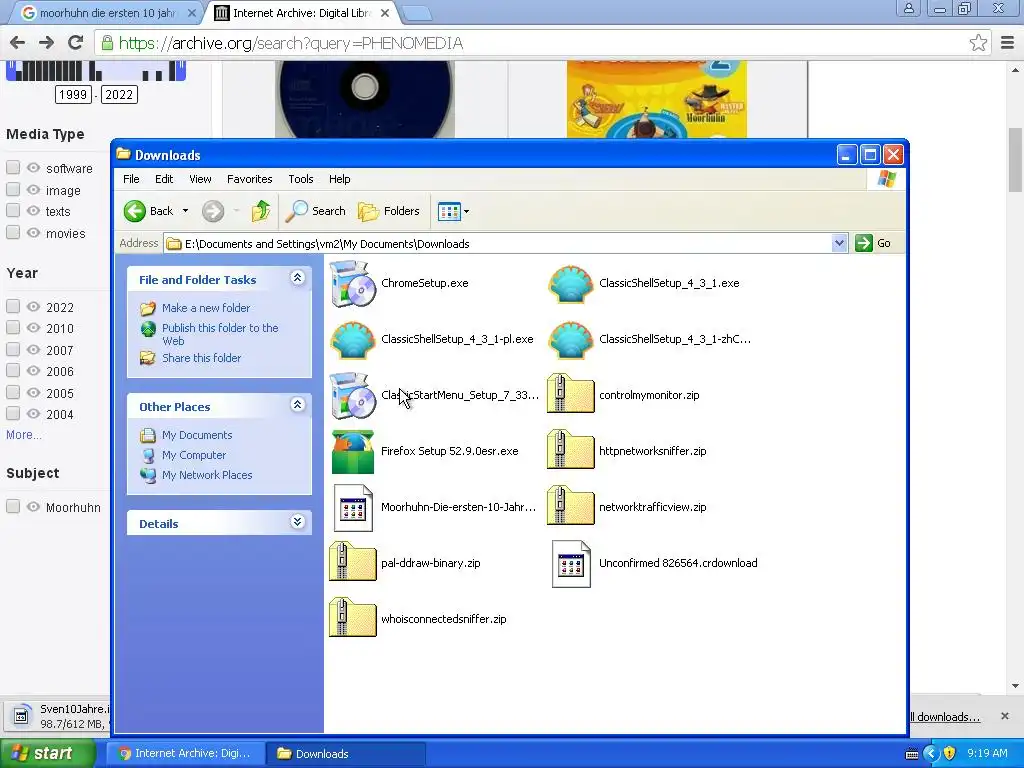The height and width of the screenshot is (768, 1024).
Task: Click the 1999 start year box
Action: tap(73, 95)
